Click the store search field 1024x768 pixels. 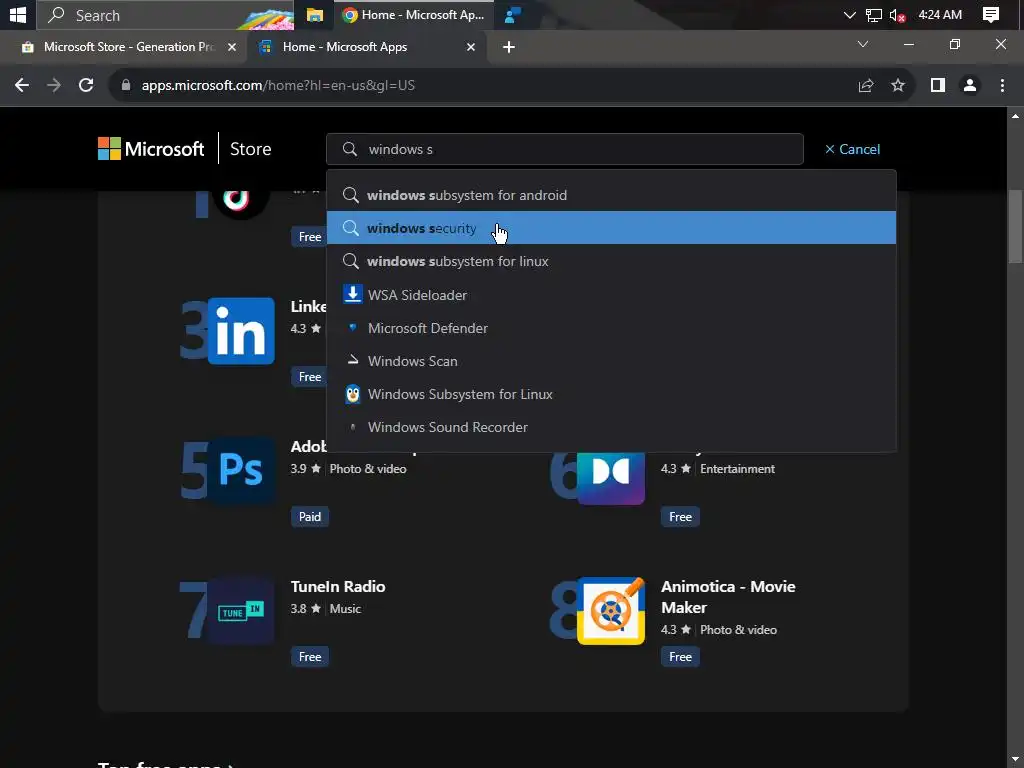pyautogui.click(x=564, y=149)
